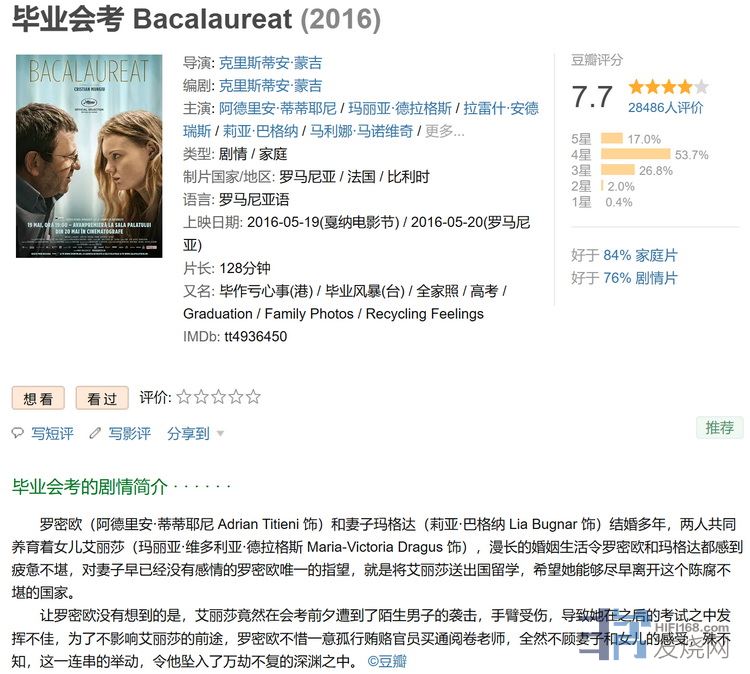The height and width of the screenshot is (674, 750).
Task: Mark the movie as 想看
Action: click(x=38, y=398)
